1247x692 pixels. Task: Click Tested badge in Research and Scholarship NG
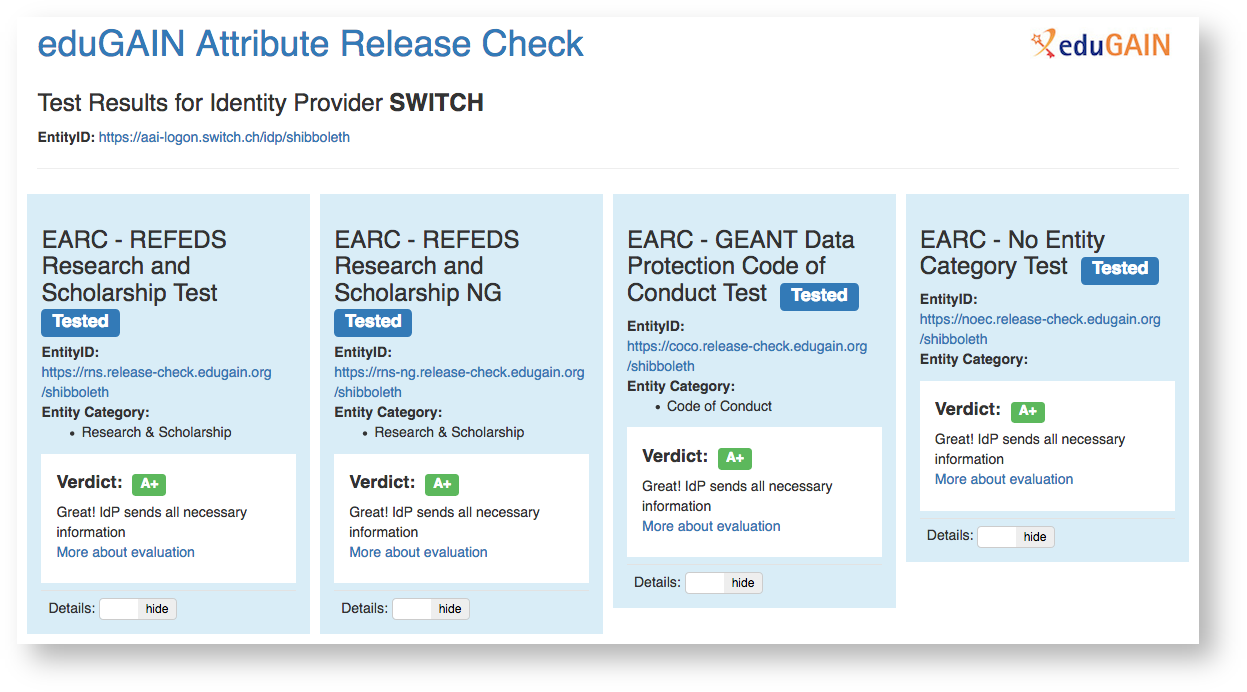tap(373, 322)
